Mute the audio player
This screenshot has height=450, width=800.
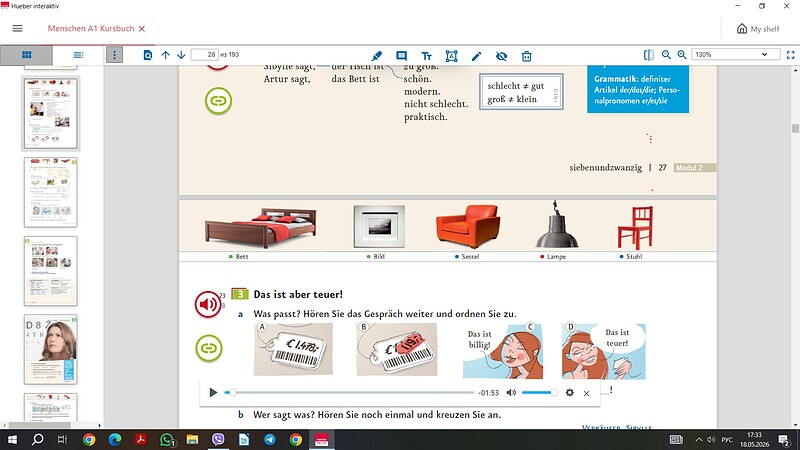[x=511, y=392]
